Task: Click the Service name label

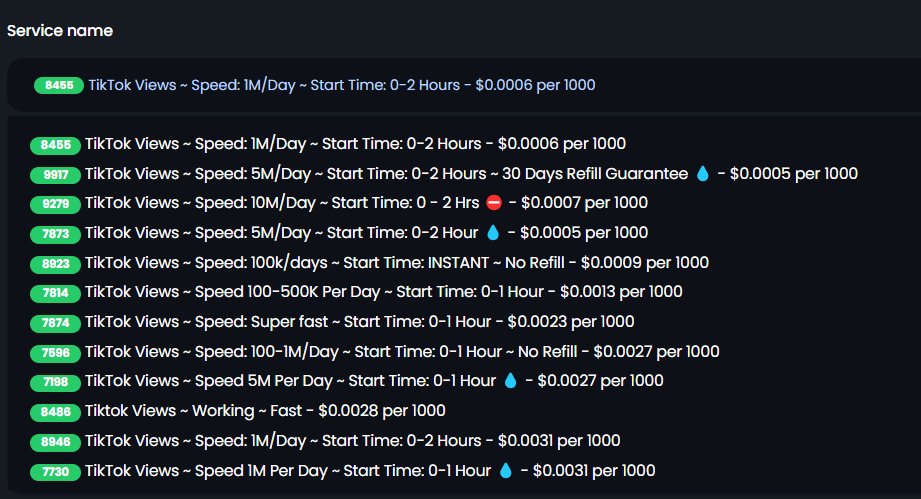Action: (60, 31)
